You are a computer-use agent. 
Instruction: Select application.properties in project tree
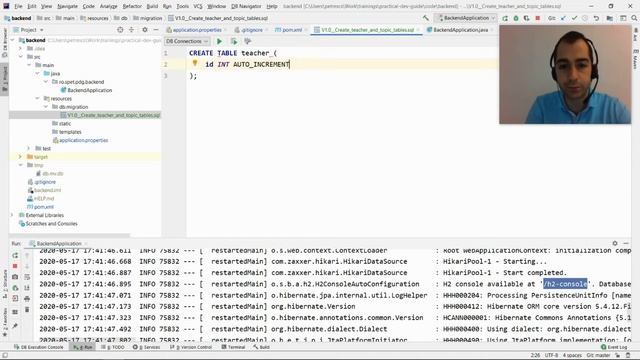[80, 140]
